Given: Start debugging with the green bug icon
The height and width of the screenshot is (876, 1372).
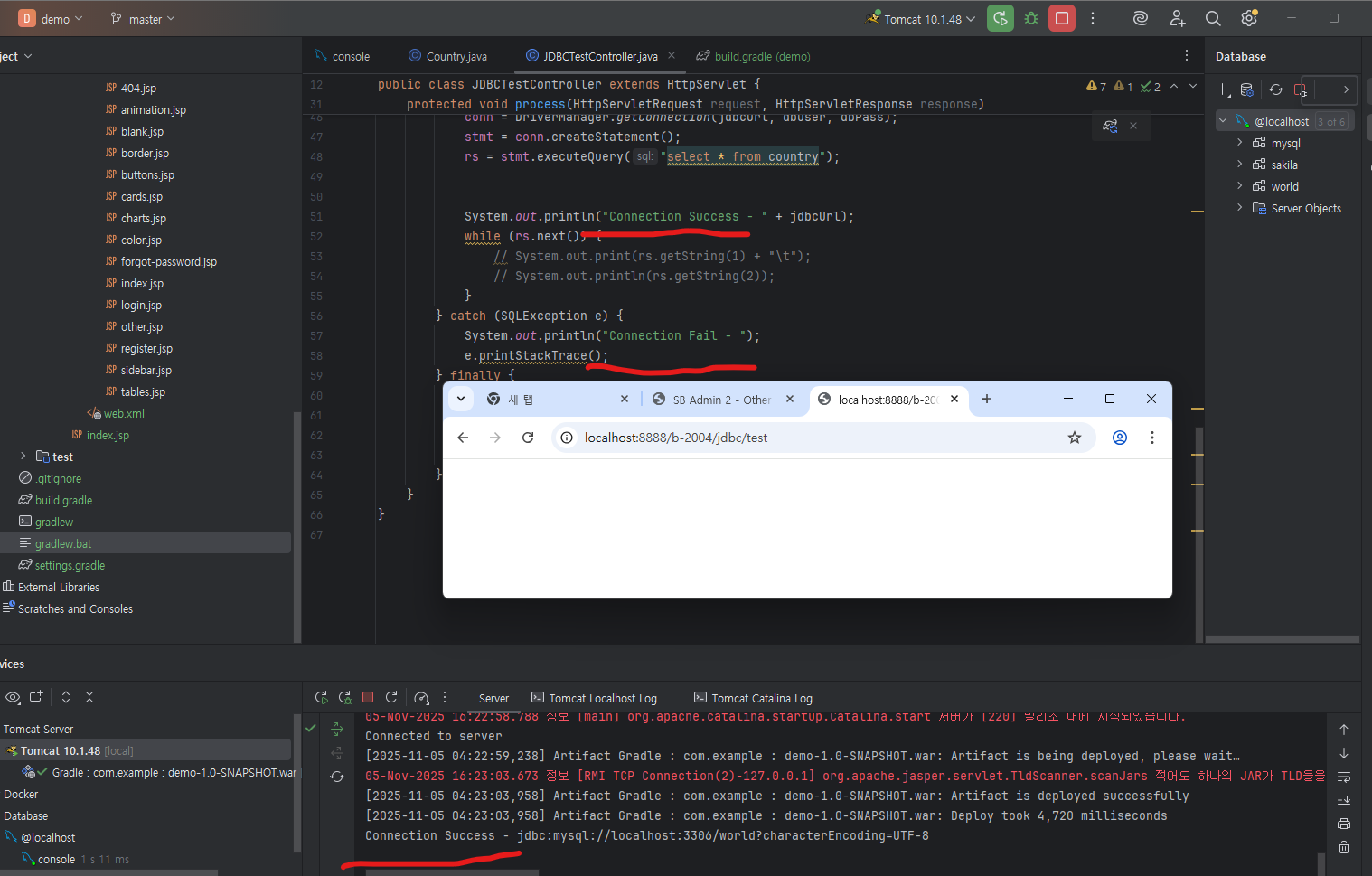Looking at the screenshot, I should coord(1031,18).
